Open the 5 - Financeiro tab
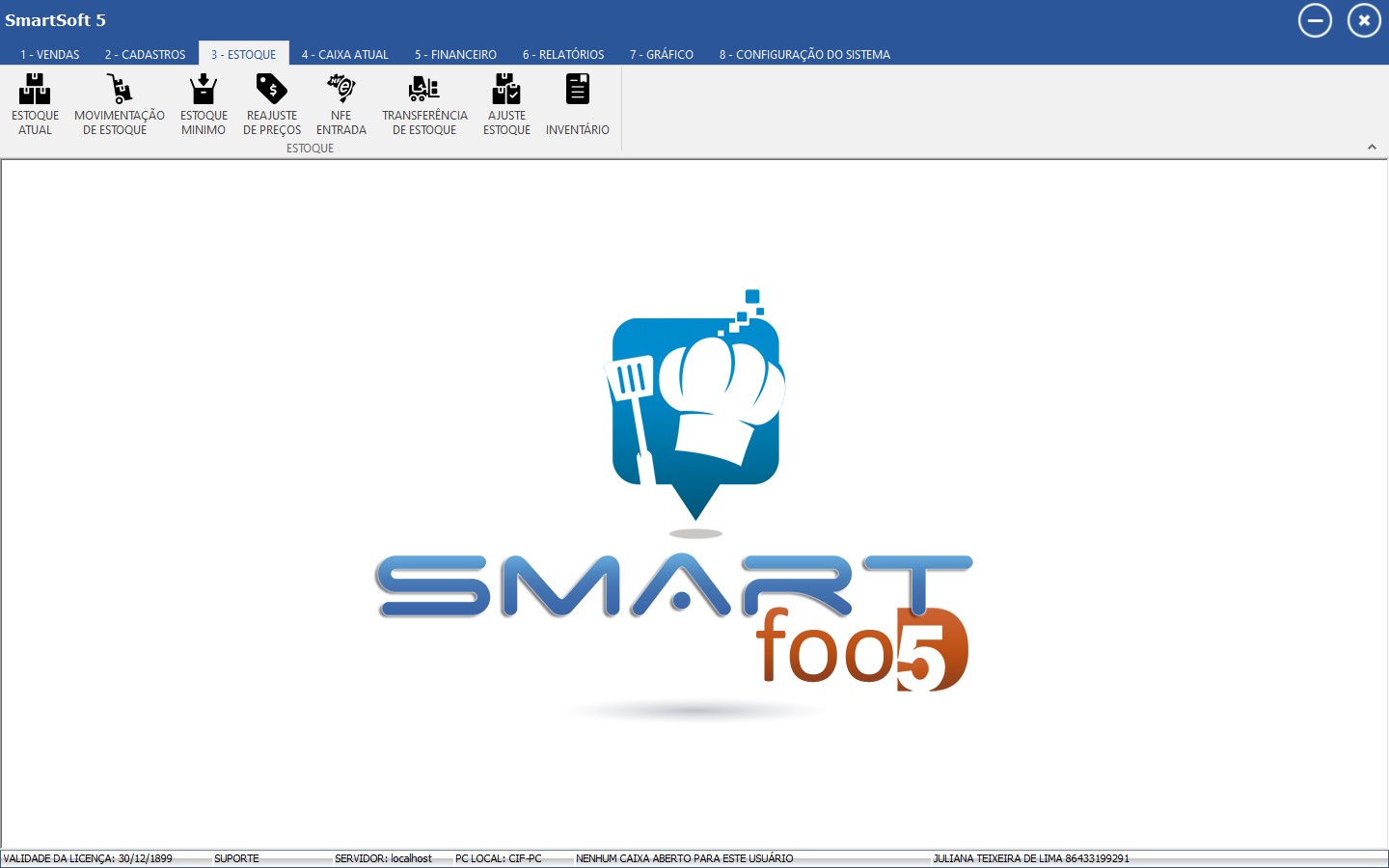Viewport: 1389px width, 868px height. (x=455, y=55)
